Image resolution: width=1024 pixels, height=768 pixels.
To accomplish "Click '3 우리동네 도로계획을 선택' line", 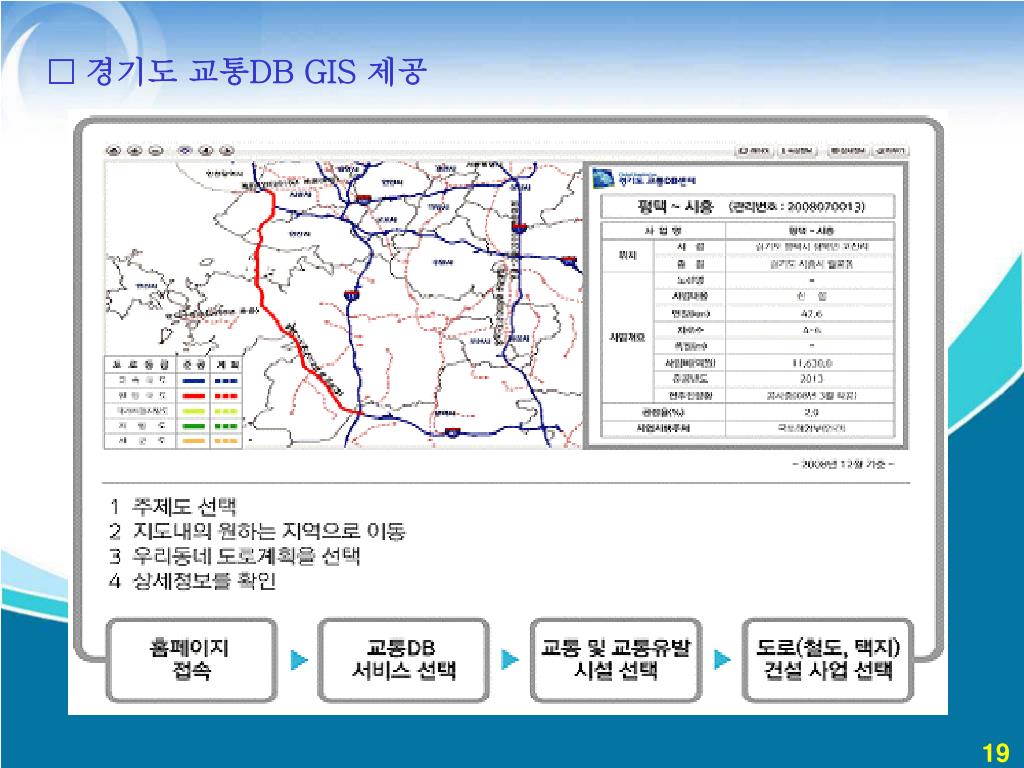I will click(234, 556).
